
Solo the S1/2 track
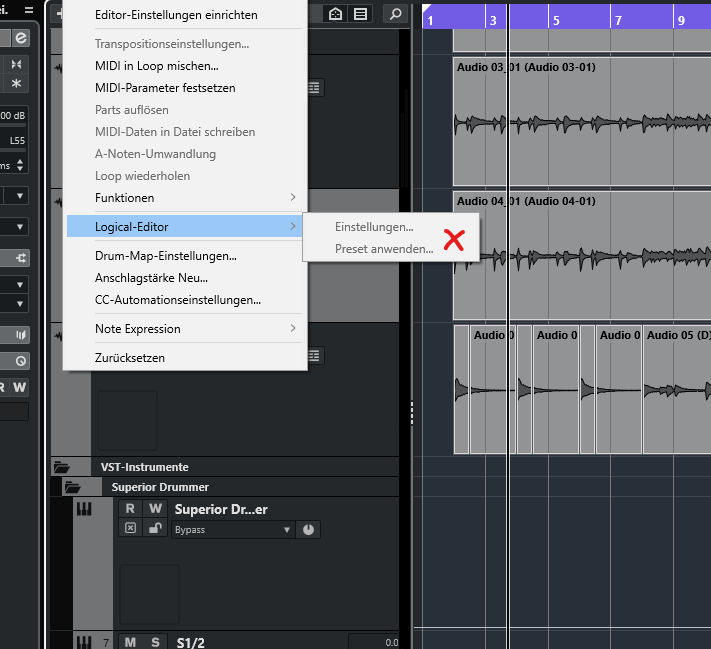pyautogui.click(x=155, y=642)
